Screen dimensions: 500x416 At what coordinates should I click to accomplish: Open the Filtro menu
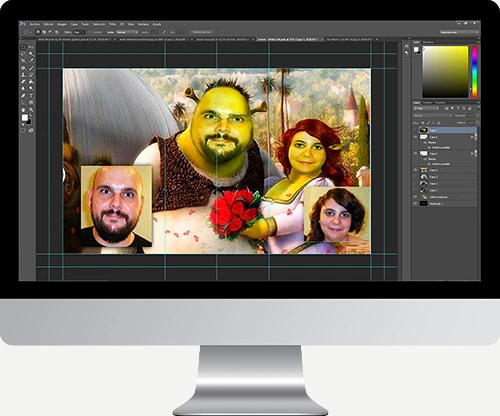pyautogui.click(x=113, y=24)
